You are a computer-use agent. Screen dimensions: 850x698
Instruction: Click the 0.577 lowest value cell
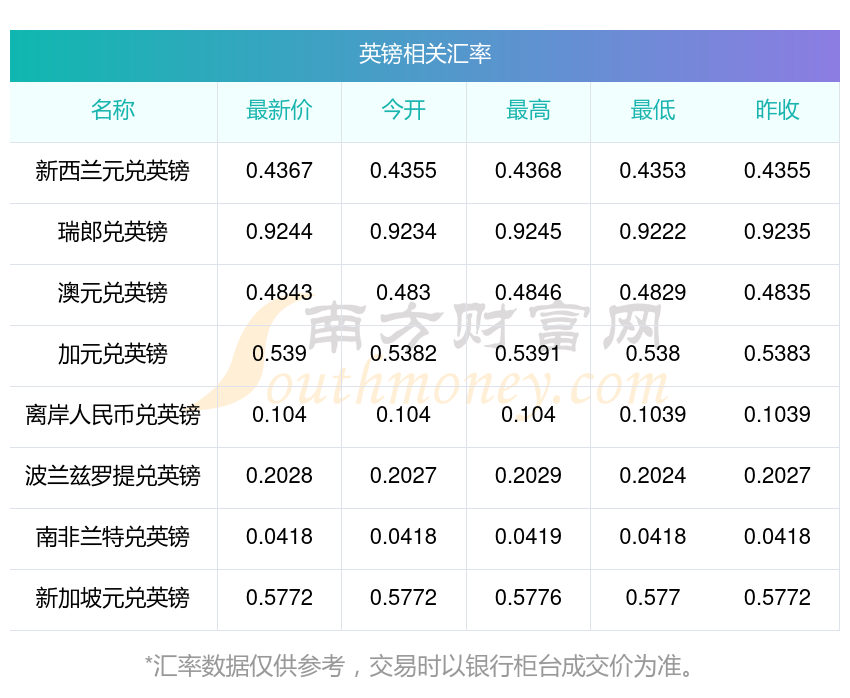point(653,598)
